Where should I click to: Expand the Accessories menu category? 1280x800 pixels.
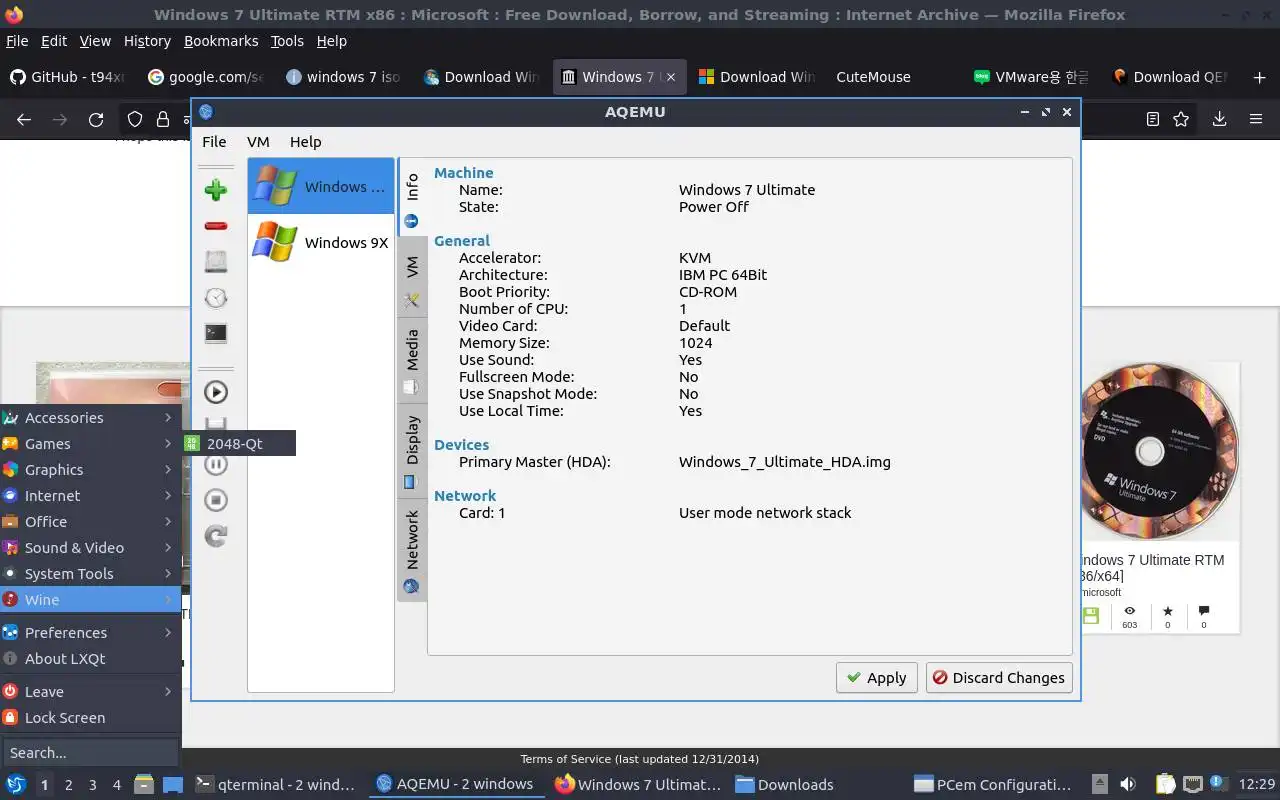tap(90, 418)
